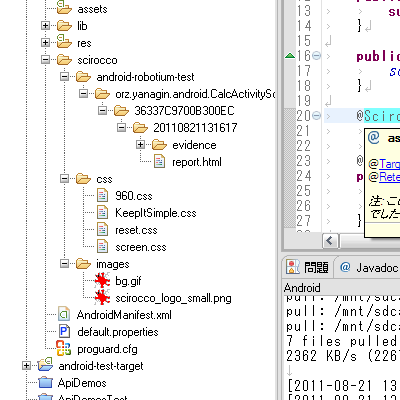The height and width of the screenshot is (400, 400).
Task: Click the editor scroll left arrow
Action: pyautogui.click(x=330, y=240)
